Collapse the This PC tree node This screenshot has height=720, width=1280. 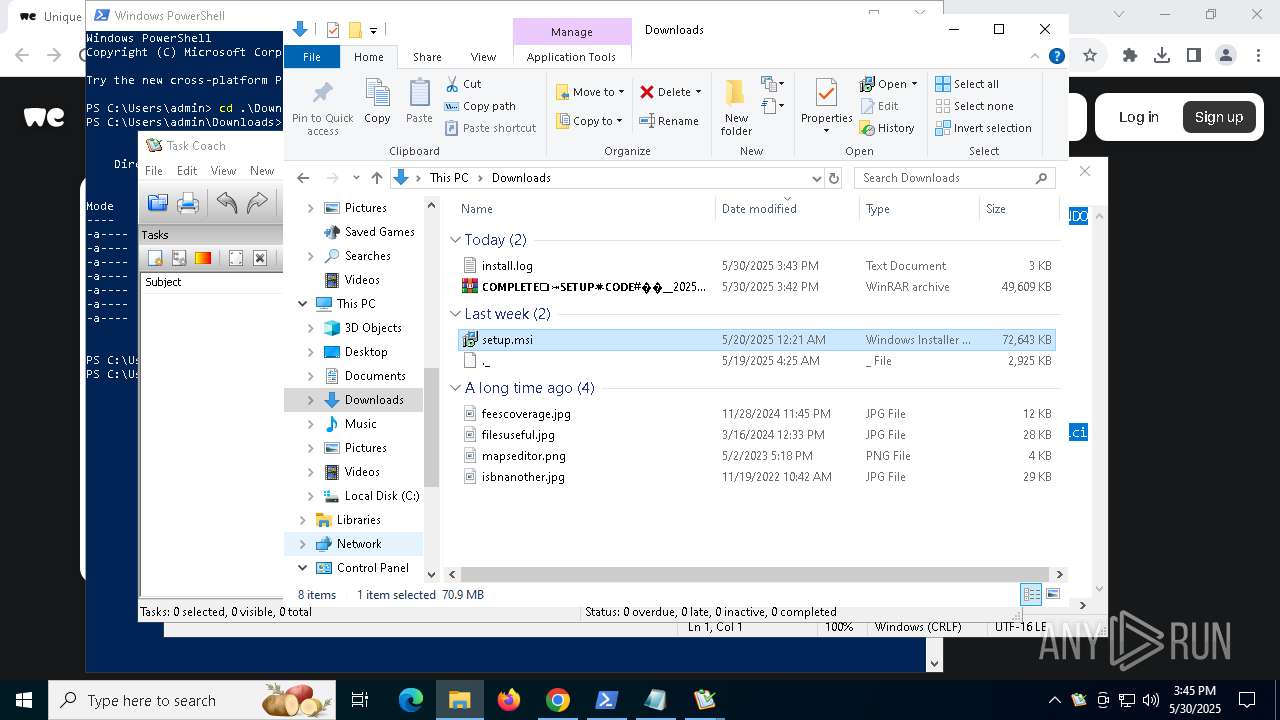tap(303, 304)
